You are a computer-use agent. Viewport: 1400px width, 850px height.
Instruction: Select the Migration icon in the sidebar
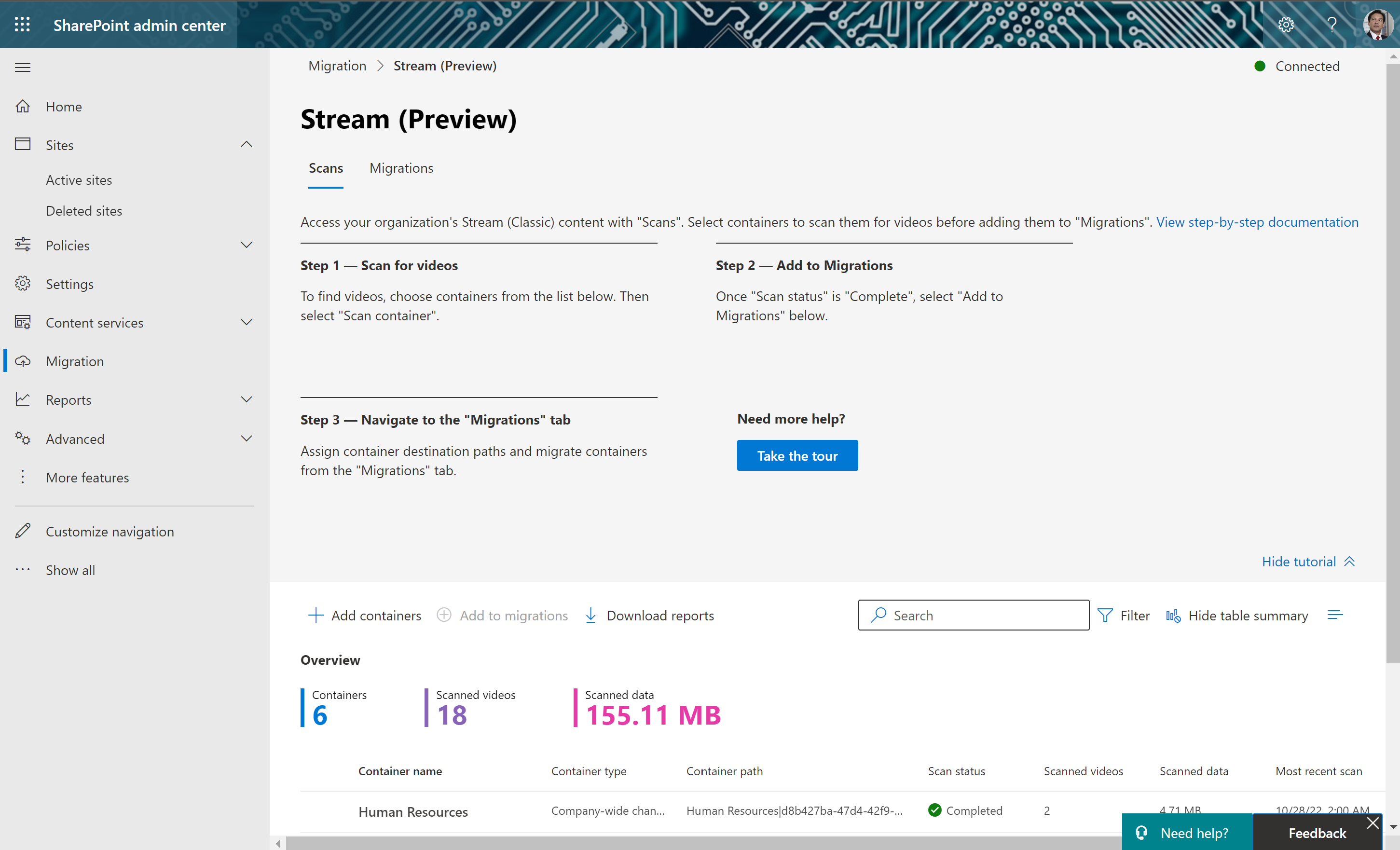[x=23, y=361]
